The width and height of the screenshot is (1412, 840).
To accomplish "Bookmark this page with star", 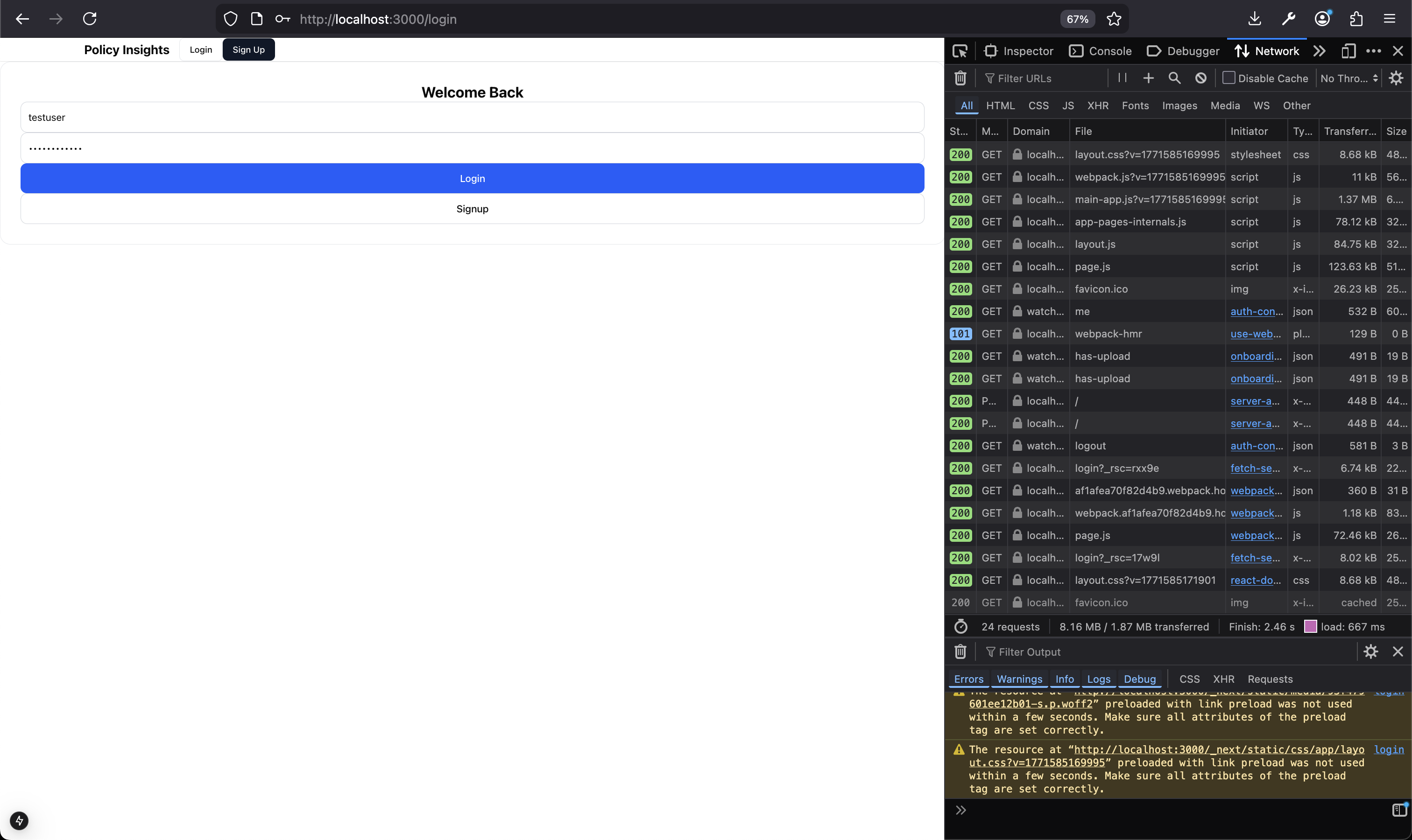I will pos(1114,19).
